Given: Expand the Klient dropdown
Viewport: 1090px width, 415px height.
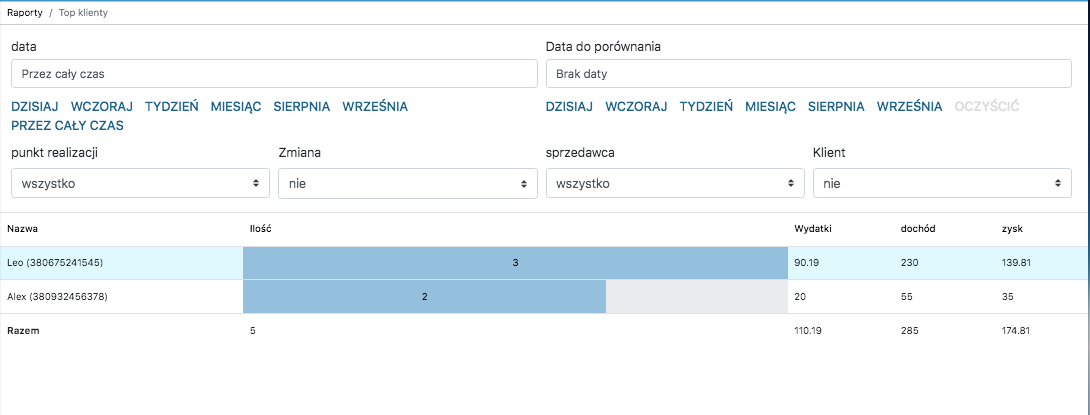Looking at the screenshot, I should 942,183.
